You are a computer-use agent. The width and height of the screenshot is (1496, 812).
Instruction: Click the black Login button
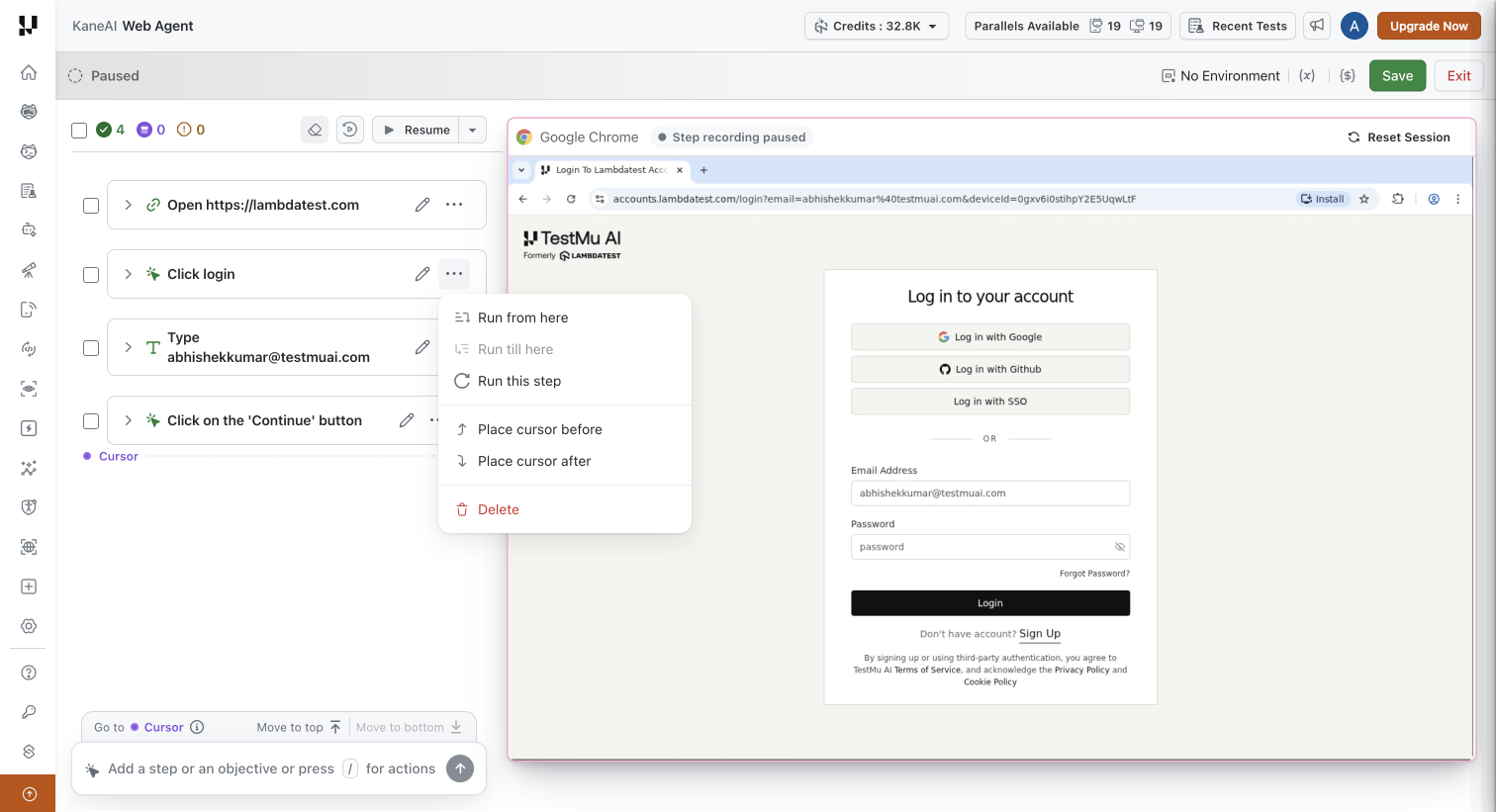(x=990, y=603)
